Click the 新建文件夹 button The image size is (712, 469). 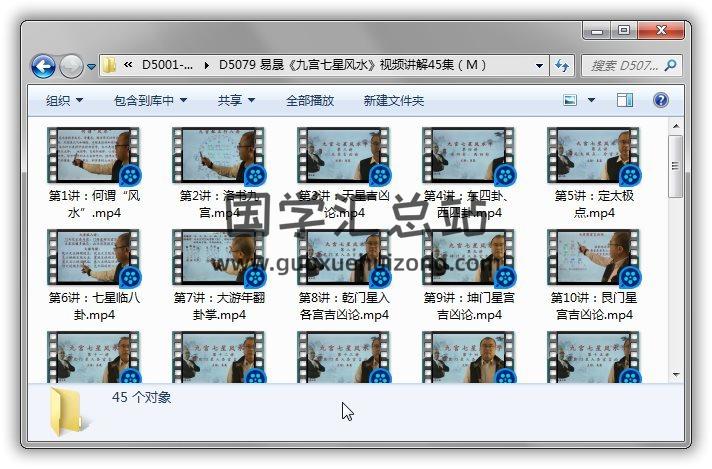pyautogui.click(x=393, y=101)
